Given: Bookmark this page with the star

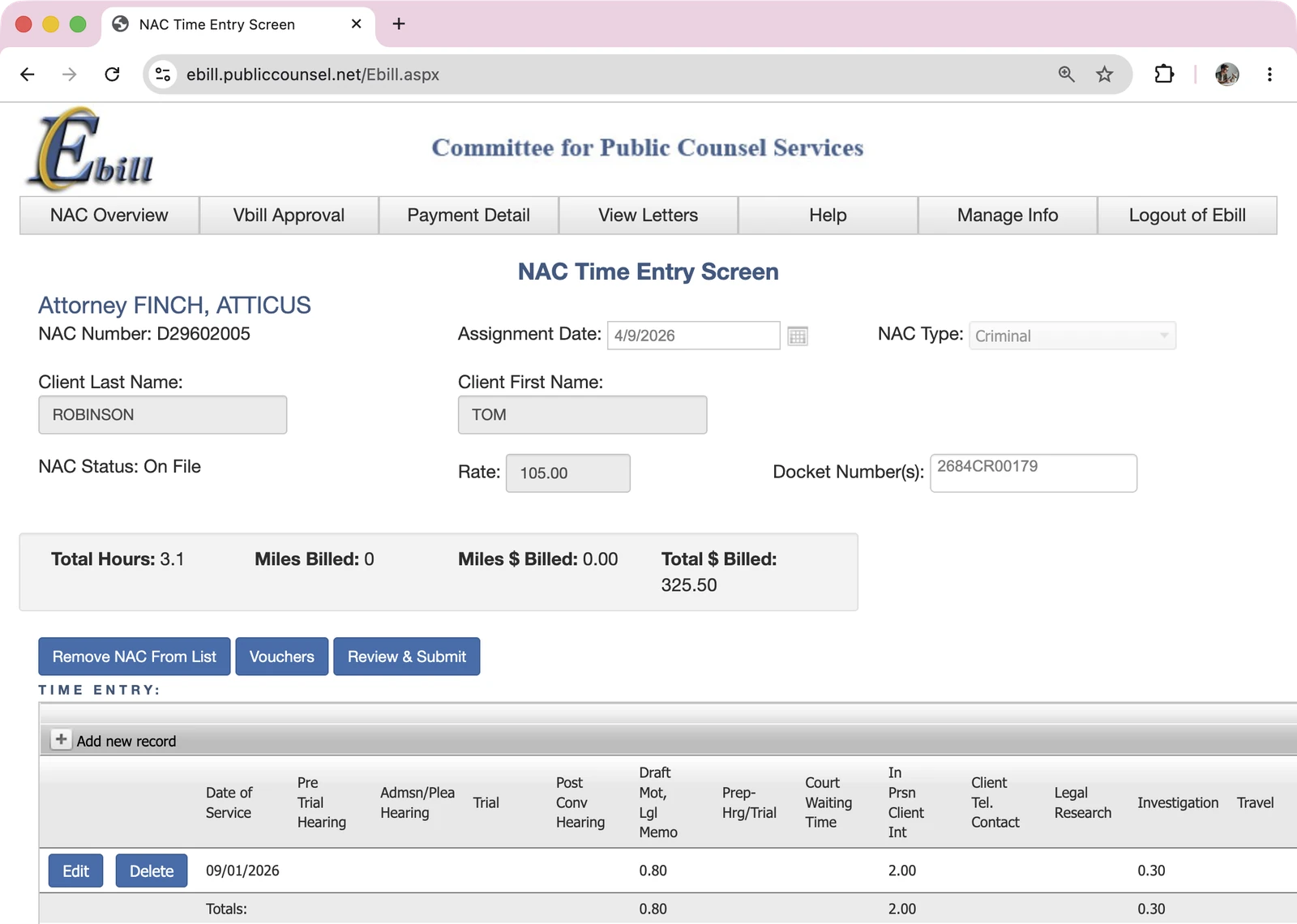Looking at the screenshot, I should 1104,75.
